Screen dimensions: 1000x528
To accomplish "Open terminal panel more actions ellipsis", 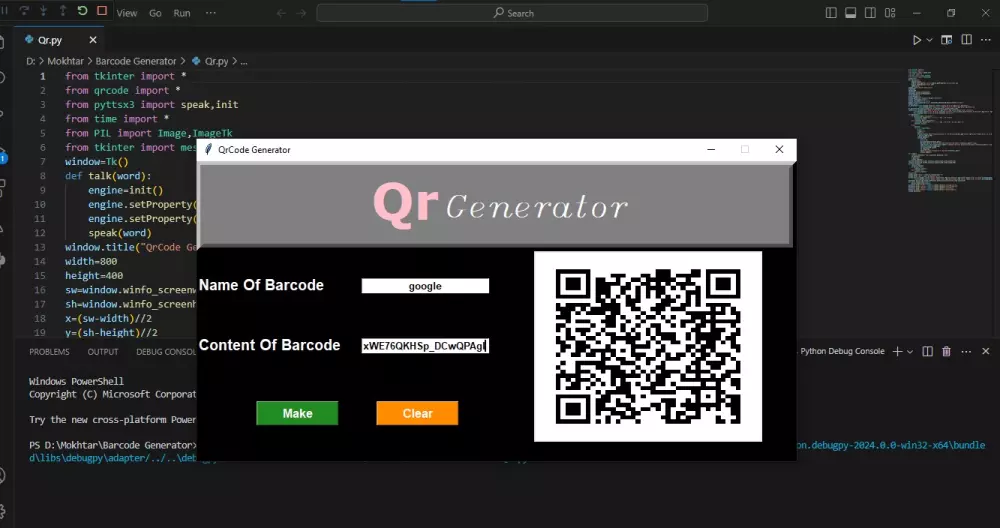I will [966, 351].
